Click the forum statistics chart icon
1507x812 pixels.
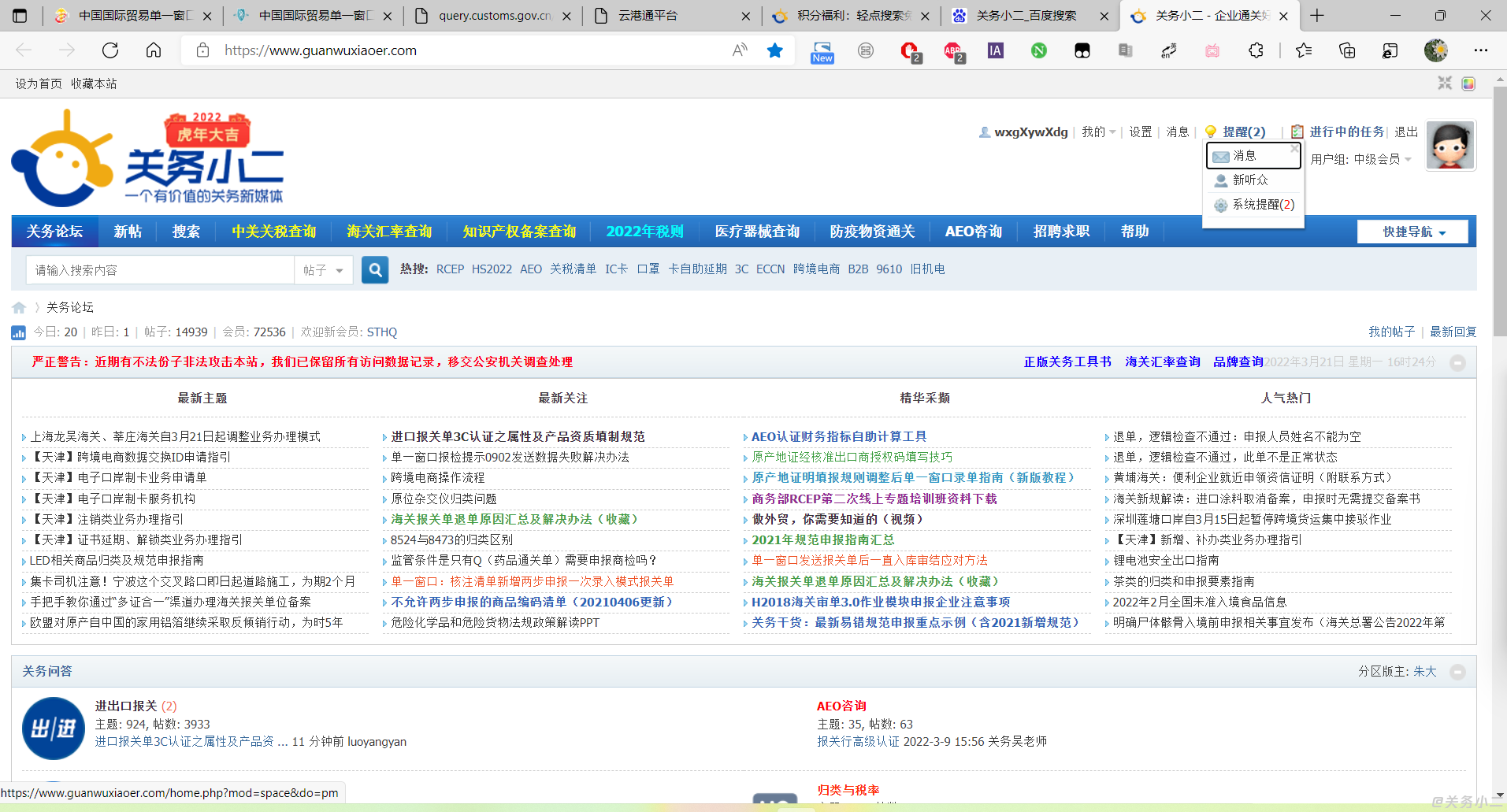pos(18,332)
